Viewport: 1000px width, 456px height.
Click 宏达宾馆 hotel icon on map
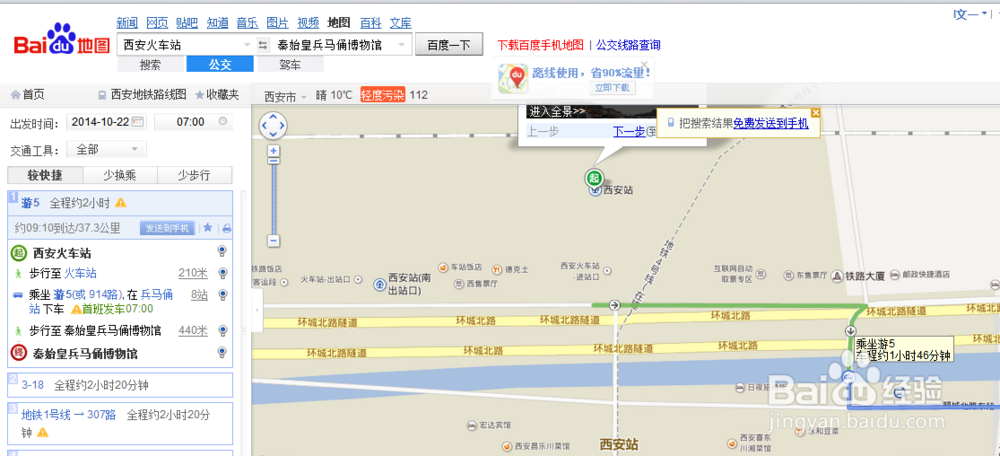pyautogui.click(x=471, y=424)
